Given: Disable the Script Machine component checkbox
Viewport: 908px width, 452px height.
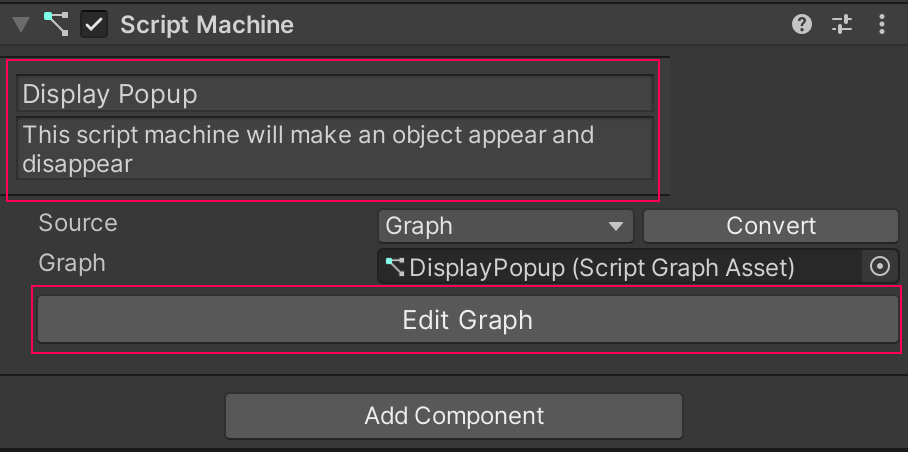Looking at the screenshot, I should coord(94,25).
